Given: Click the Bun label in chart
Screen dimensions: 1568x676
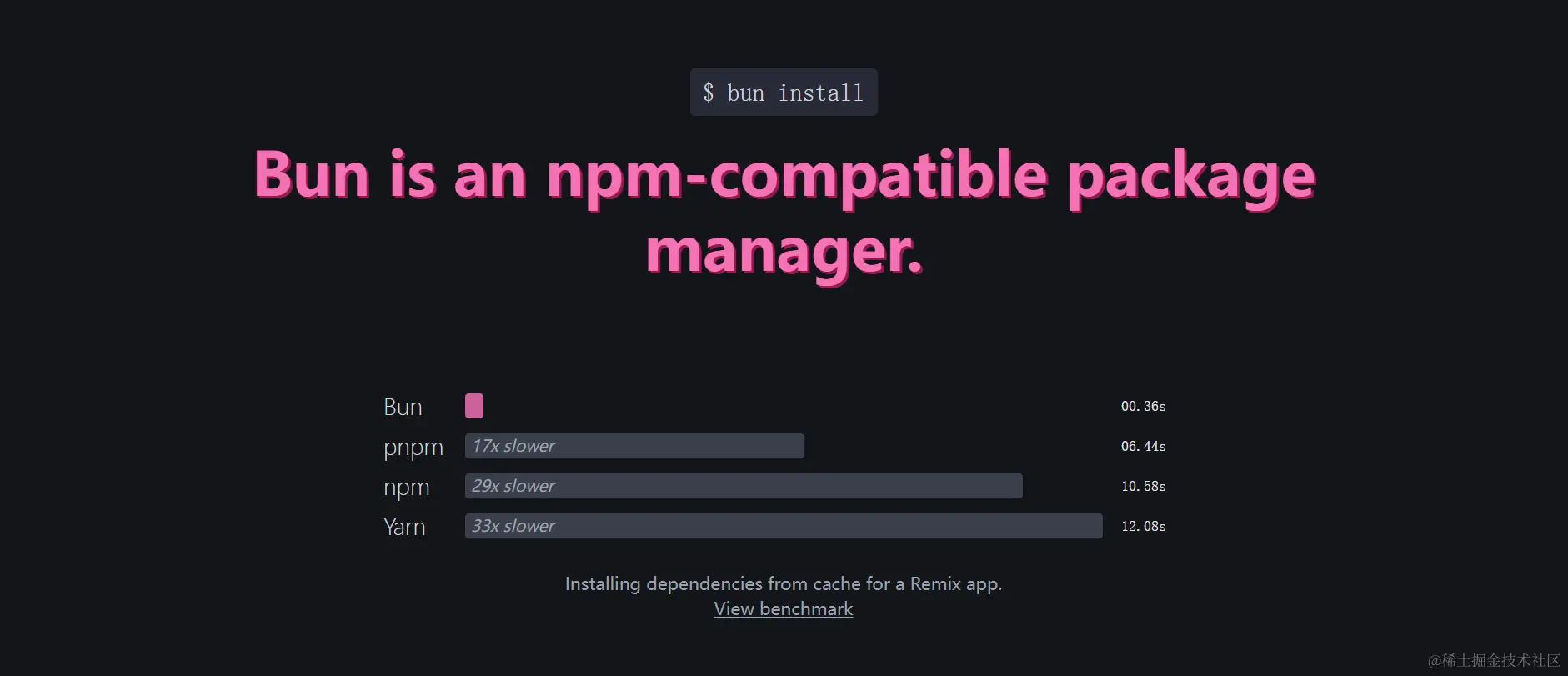Looking at the screenshot, I should [403, 407].
